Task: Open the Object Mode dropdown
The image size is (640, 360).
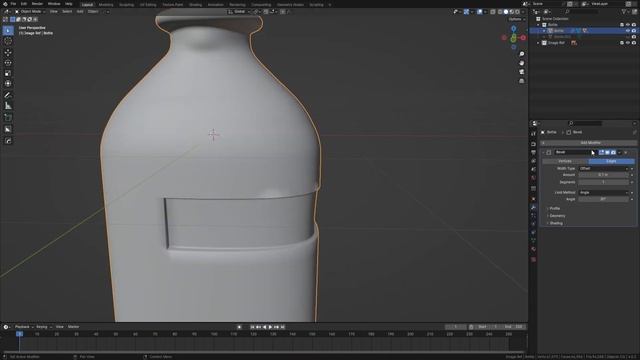Action: click(30, 12)
